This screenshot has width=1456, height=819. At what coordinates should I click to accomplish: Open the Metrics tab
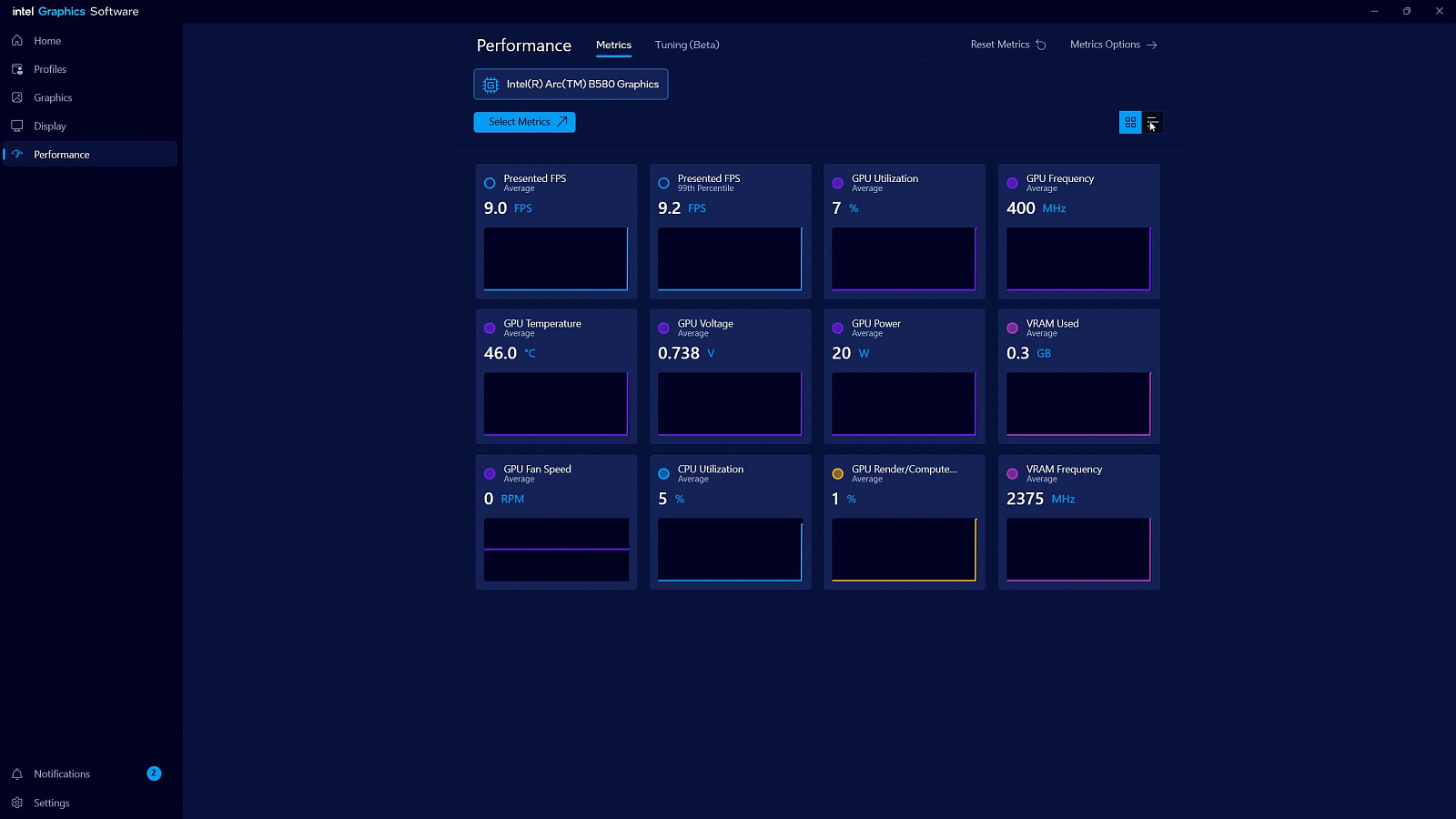[x=613, y=45]
